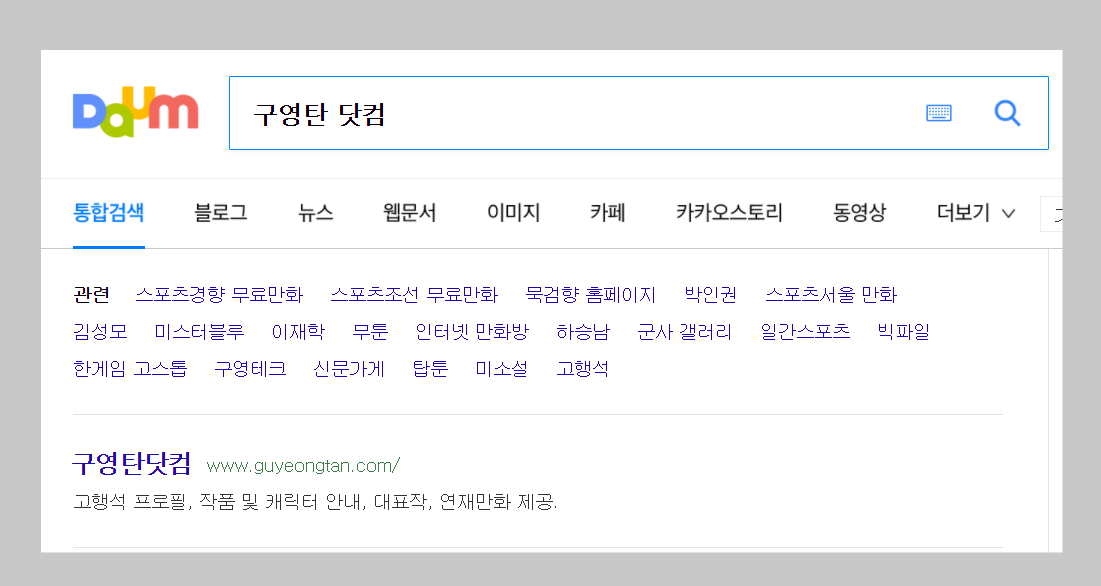This screenshot has width=1101, height=586.
Task: Select the 통합검색 tab
Action: point(109,212)
